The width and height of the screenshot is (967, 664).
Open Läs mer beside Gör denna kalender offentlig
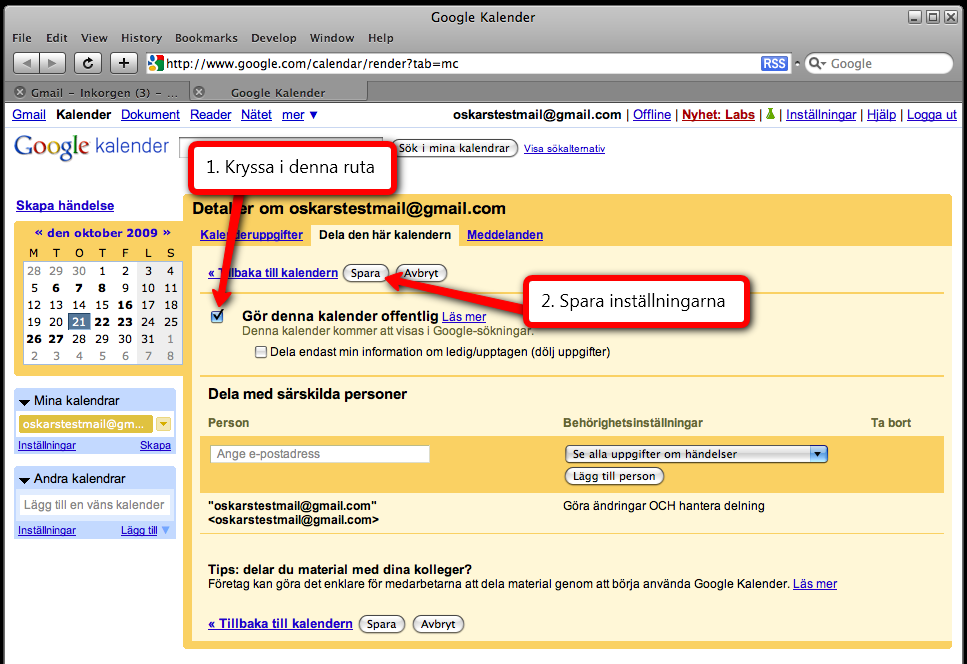tap(464, 317)
